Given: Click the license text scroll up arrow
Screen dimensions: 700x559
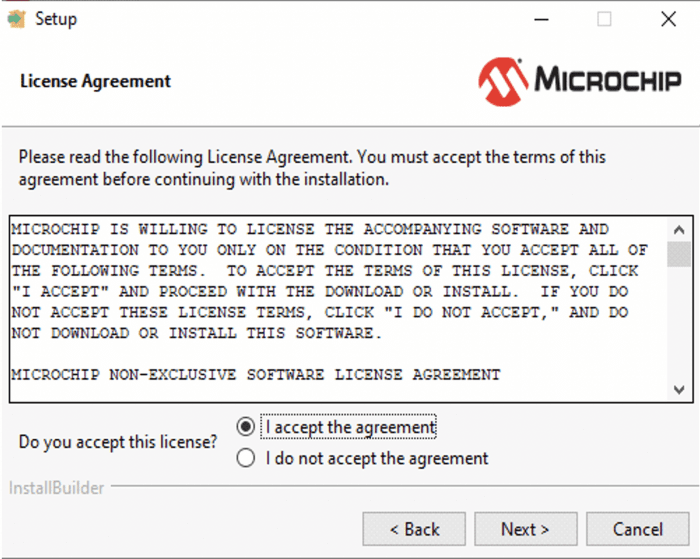Looking at the screenshot, I should pos(679,229).
